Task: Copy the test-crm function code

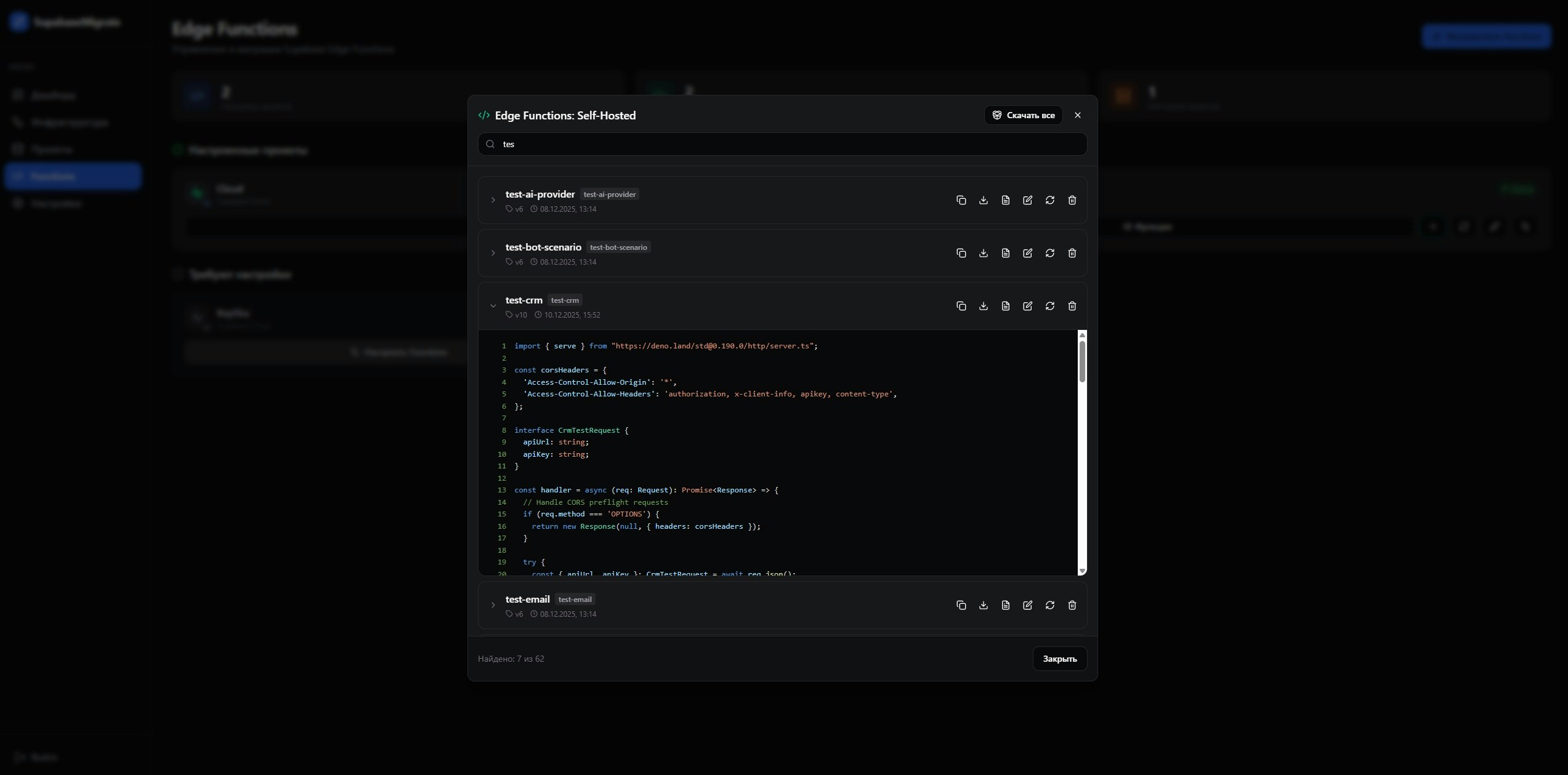Action: tap(961, 306)
